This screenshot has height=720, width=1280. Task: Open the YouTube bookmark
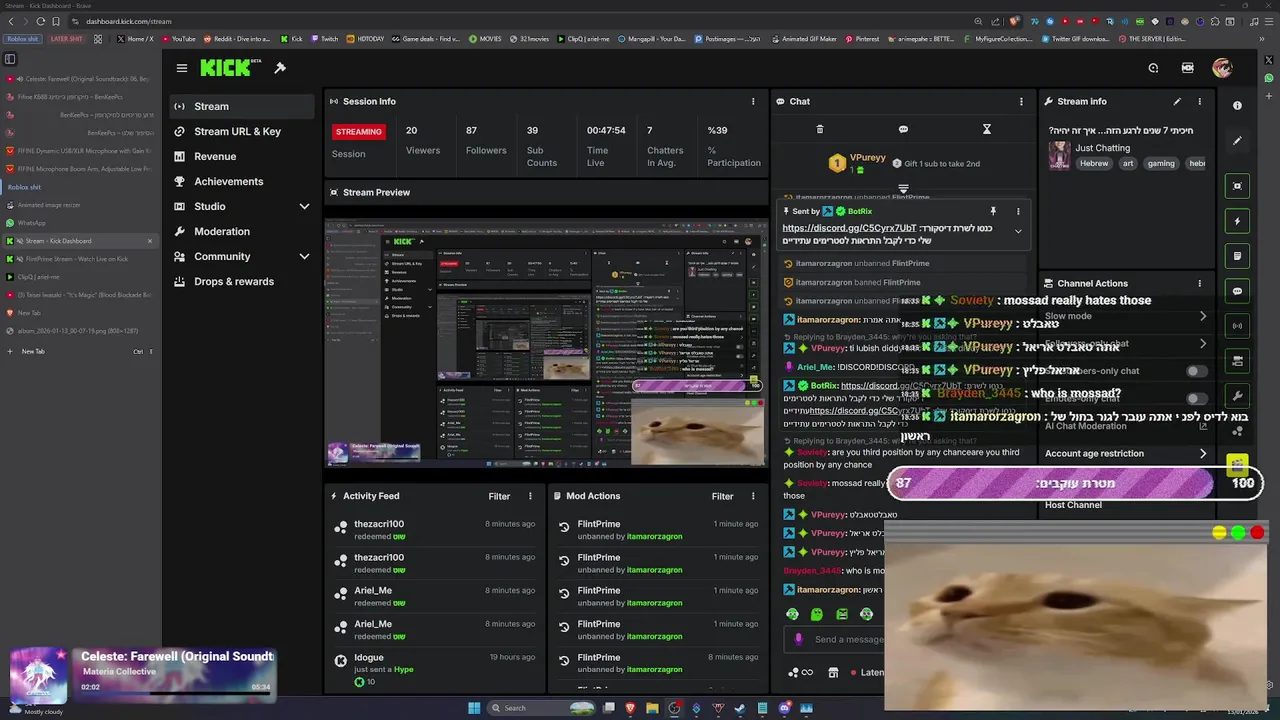(179, 39)
